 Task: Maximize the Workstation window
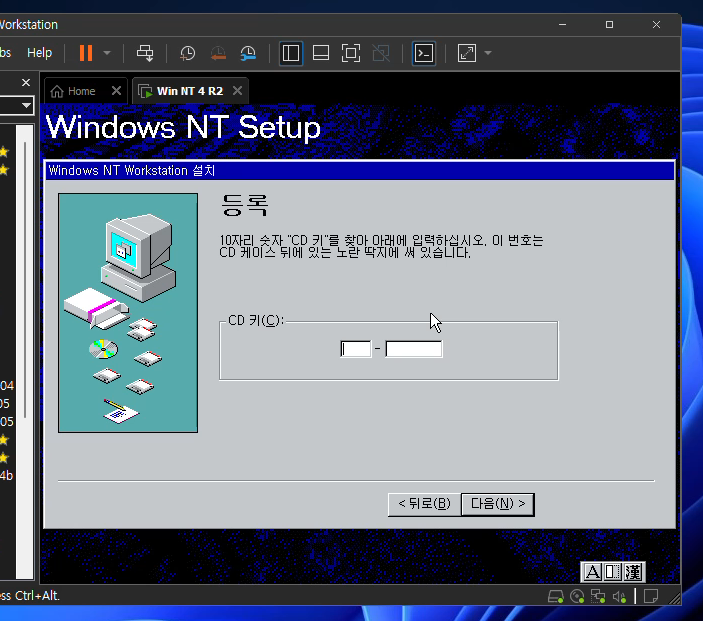tap(609, 25)
